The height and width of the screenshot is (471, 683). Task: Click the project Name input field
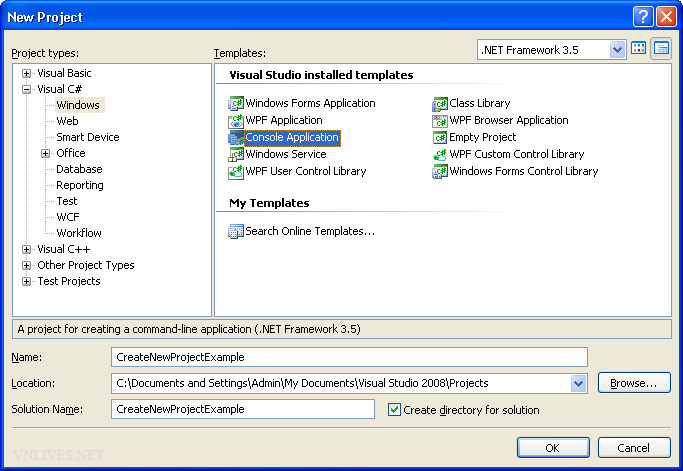[x=349, y=357]
